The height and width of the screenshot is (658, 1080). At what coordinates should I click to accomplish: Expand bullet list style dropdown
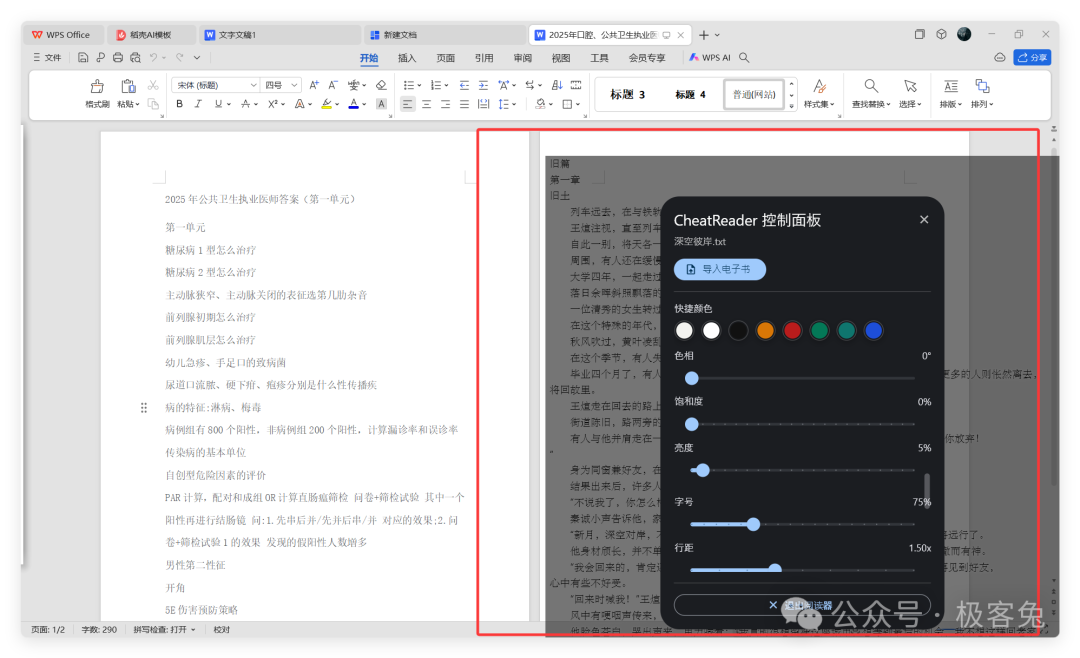click(419, 85)
